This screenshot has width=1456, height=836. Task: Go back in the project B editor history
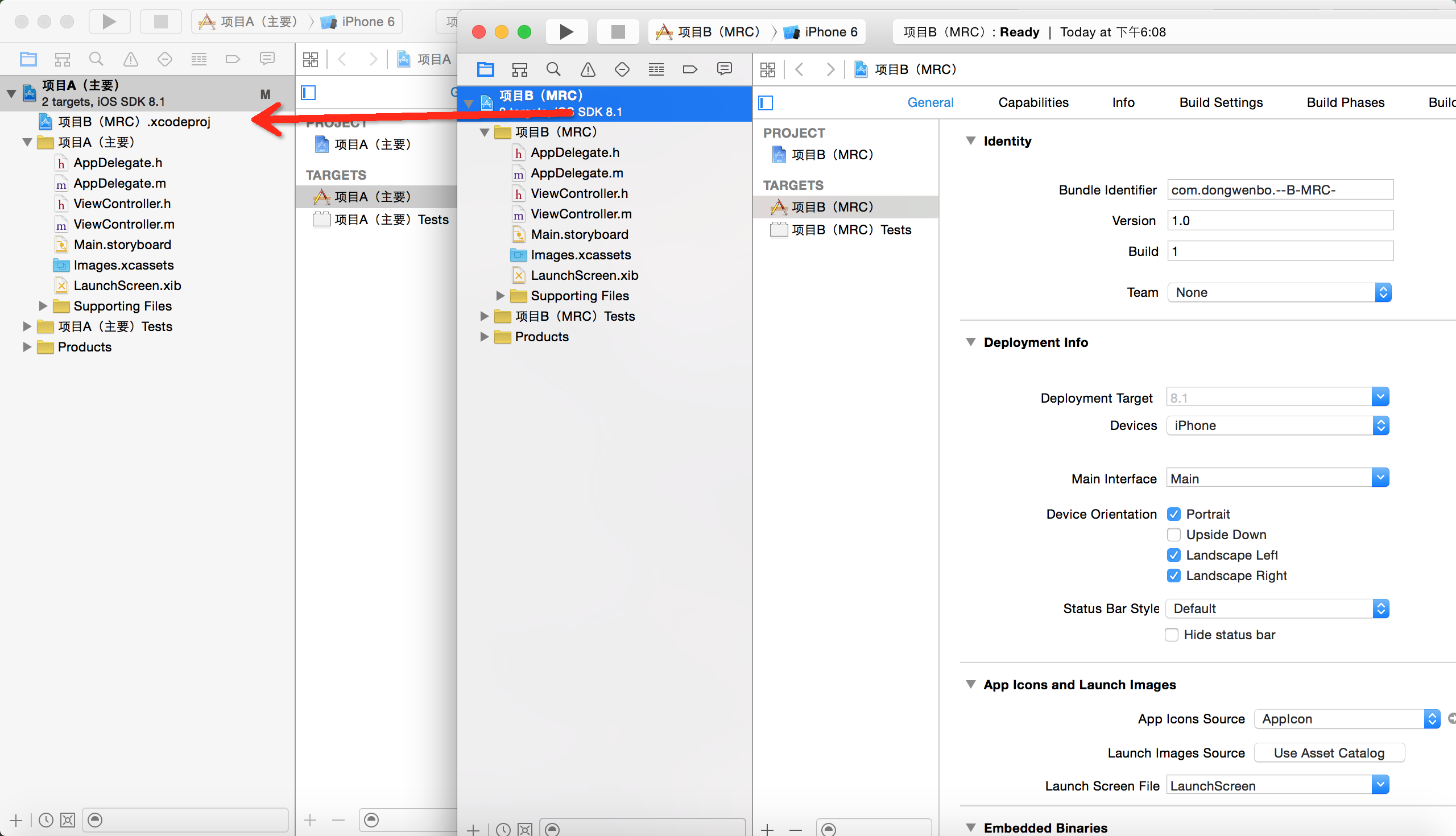(799, 69)
